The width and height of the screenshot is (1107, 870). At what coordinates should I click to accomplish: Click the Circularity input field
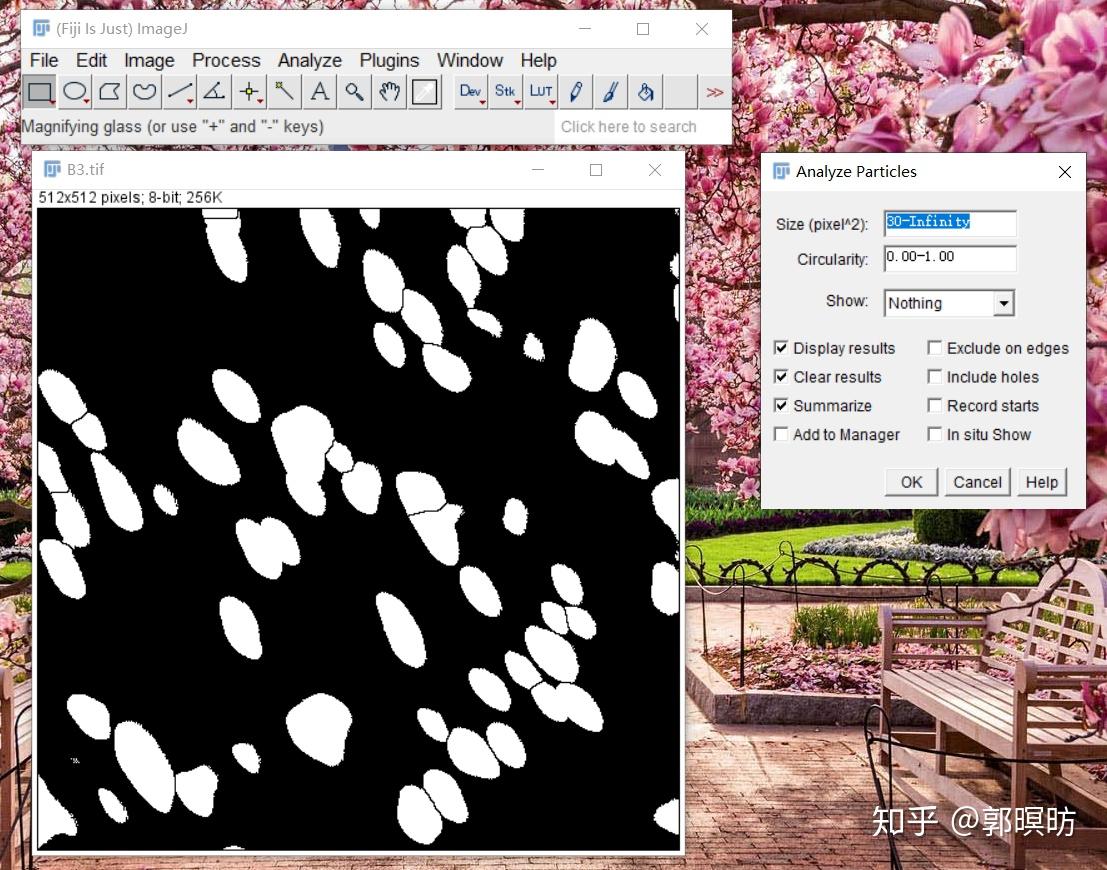(x=948, y=258)
